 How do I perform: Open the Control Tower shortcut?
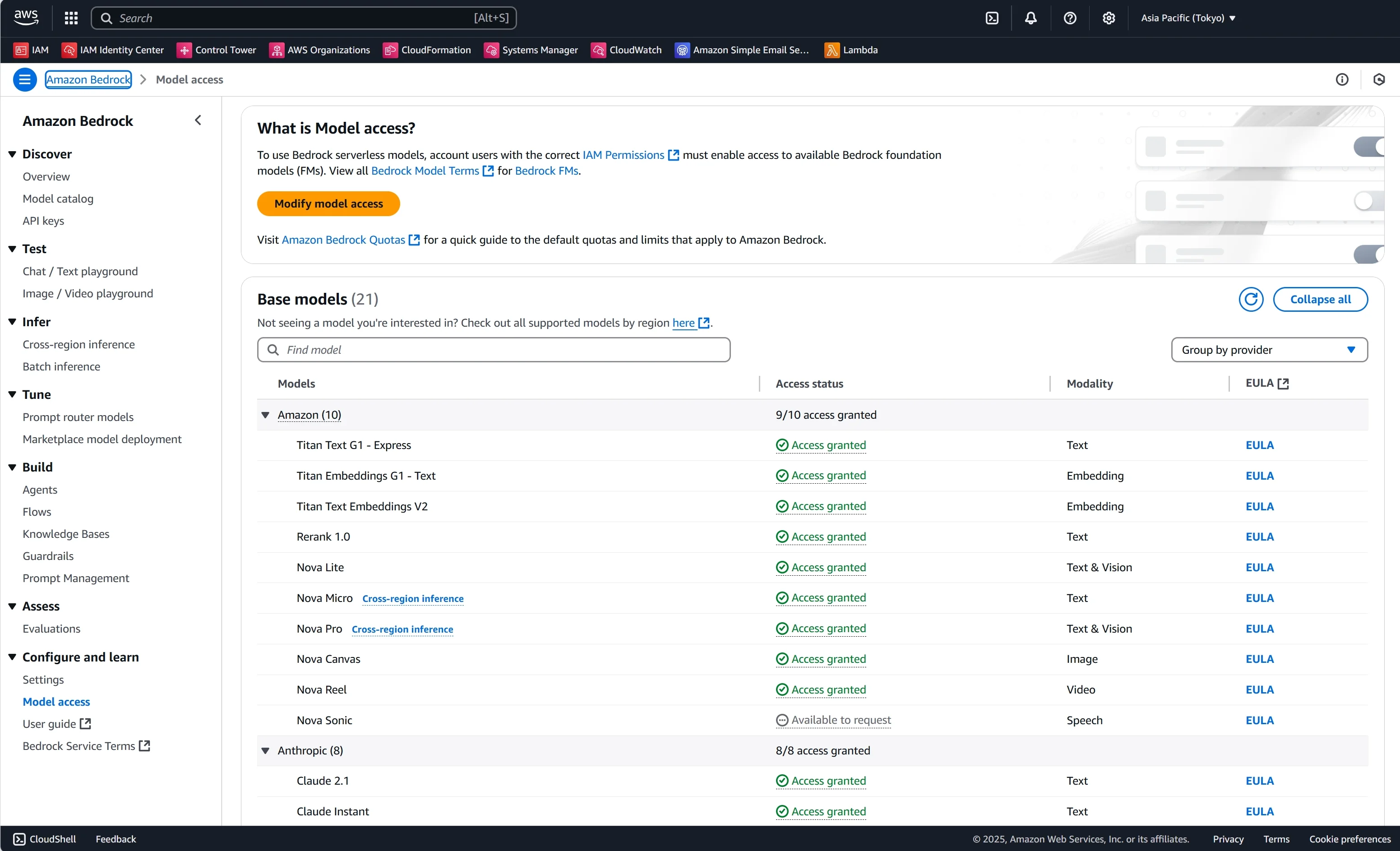[217, 50]
